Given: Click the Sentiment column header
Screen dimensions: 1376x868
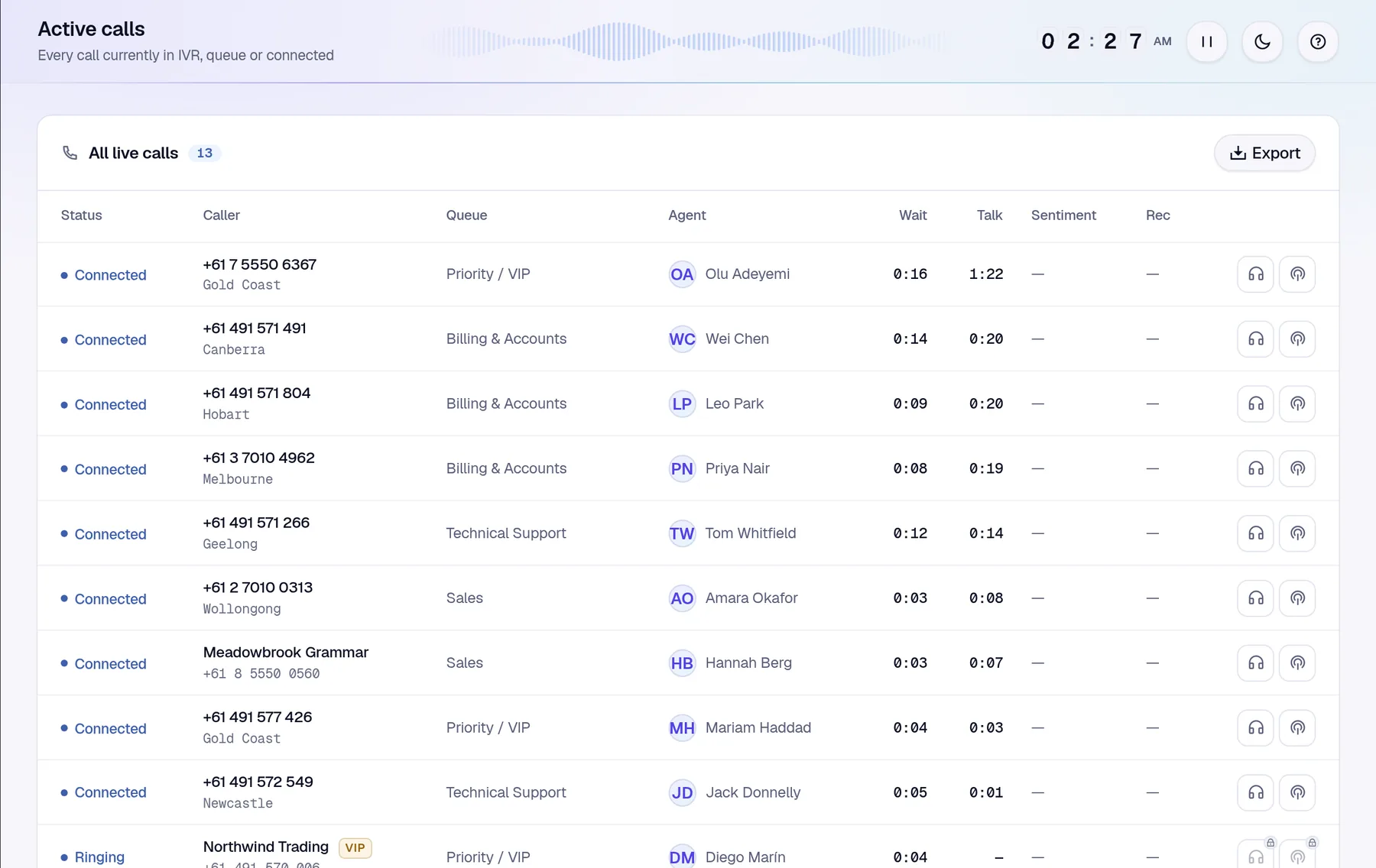Looking at the screenshot, I should [x=1063, y=215].
